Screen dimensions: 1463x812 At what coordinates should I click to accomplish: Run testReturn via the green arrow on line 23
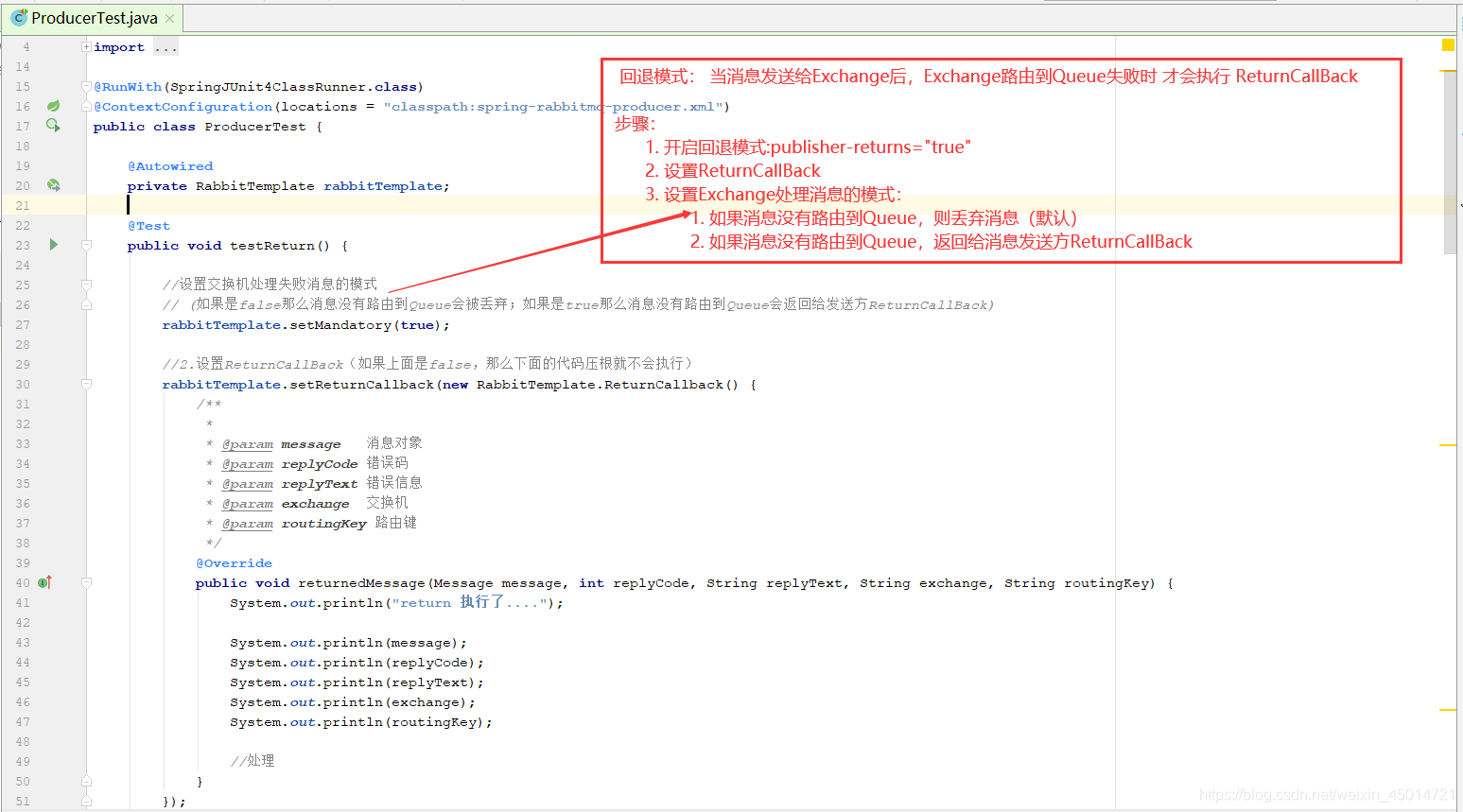54,245
